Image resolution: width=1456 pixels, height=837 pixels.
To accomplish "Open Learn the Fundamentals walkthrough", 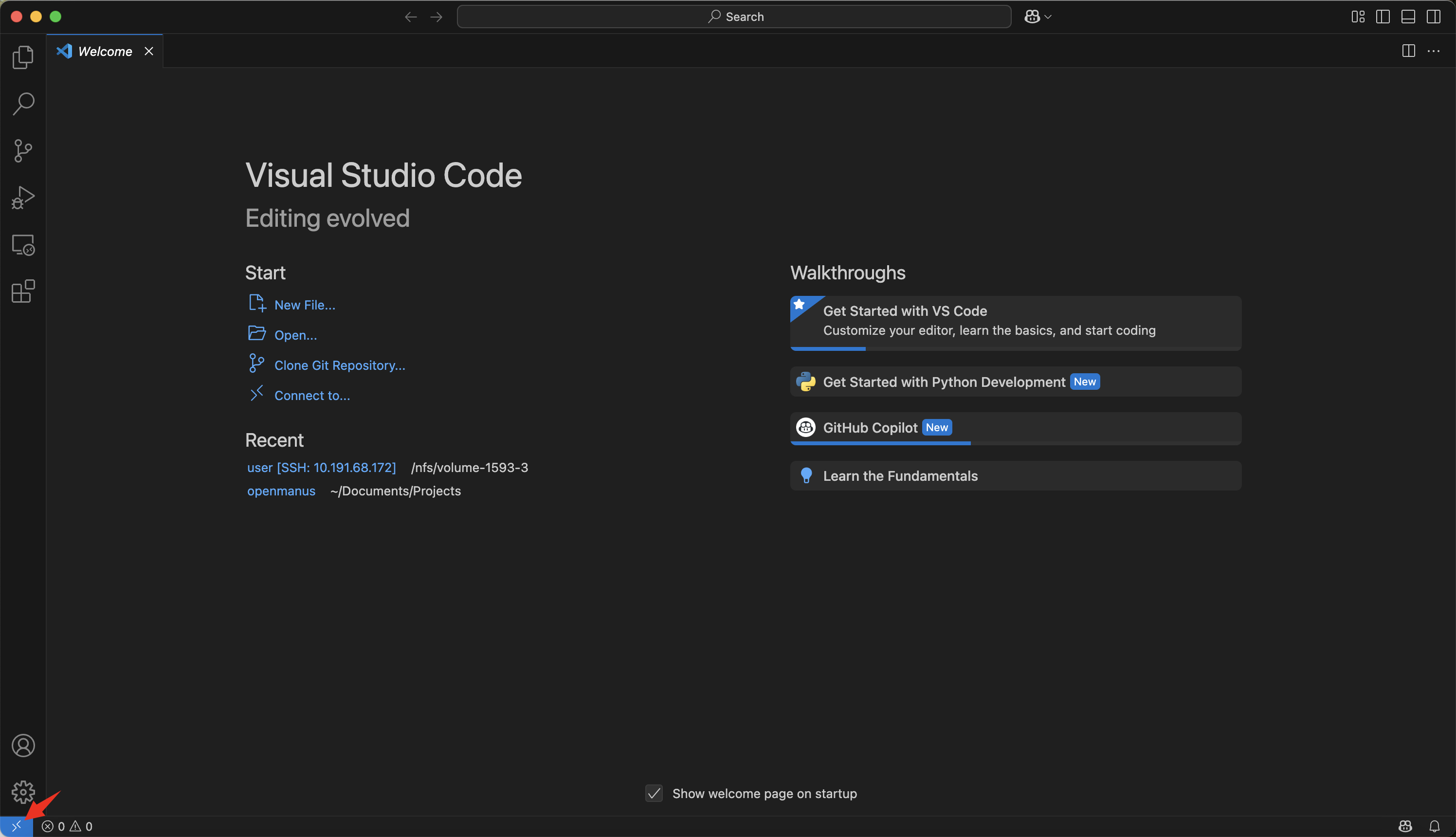I will [x=1016, y=476].
